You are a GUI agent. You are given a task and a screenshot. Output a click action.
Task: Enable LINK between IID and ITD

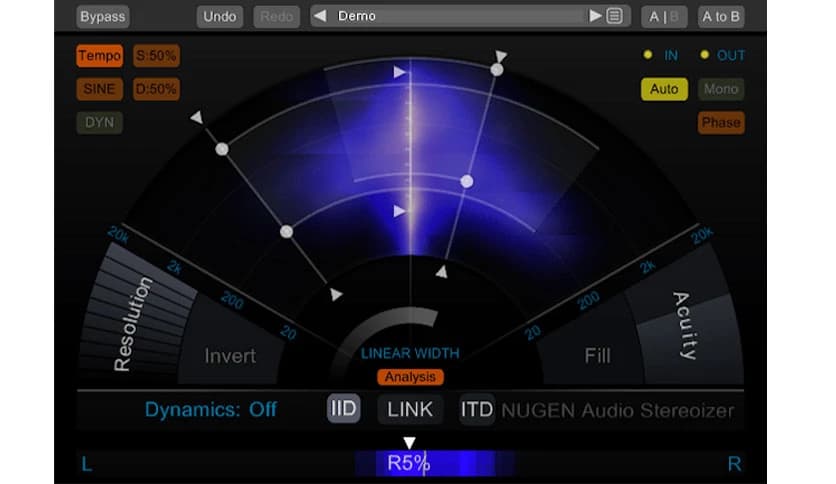[410, 409]
